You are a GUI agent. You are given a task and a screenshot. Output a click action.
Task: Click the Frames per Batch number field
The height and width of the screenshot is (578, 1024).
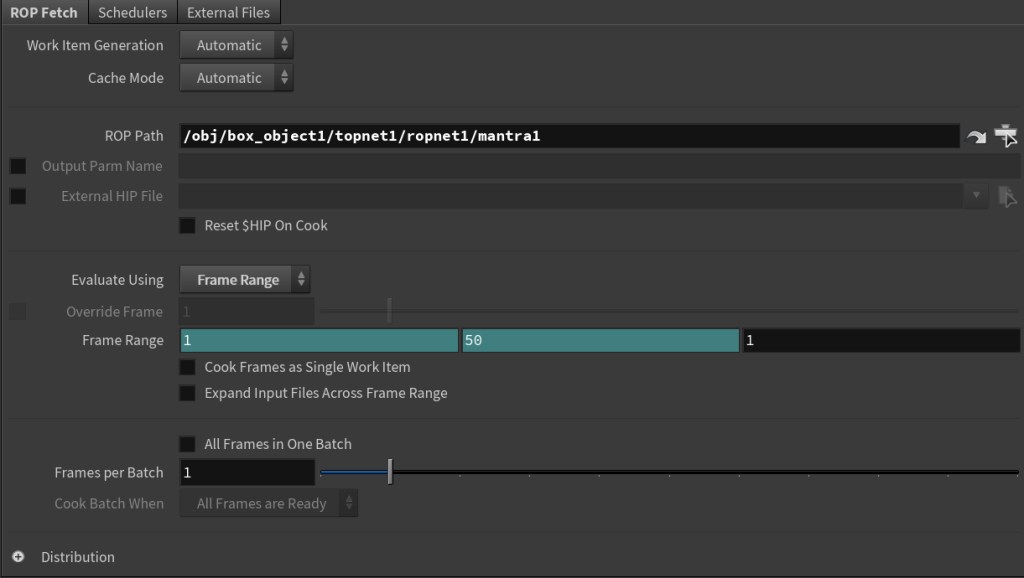(247, 473)
